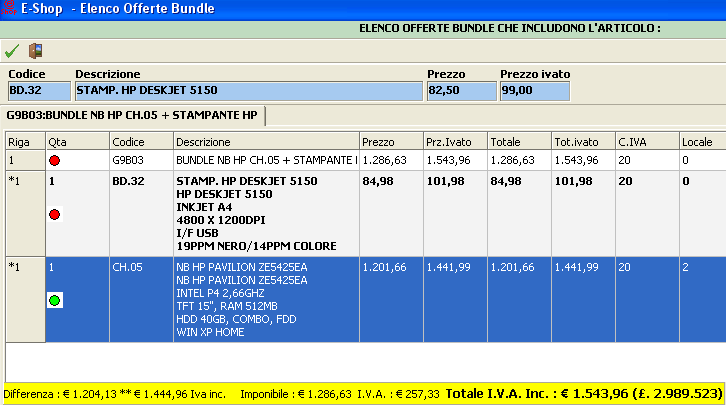Click 1.201,66 in the Totale column

[519, 299]
